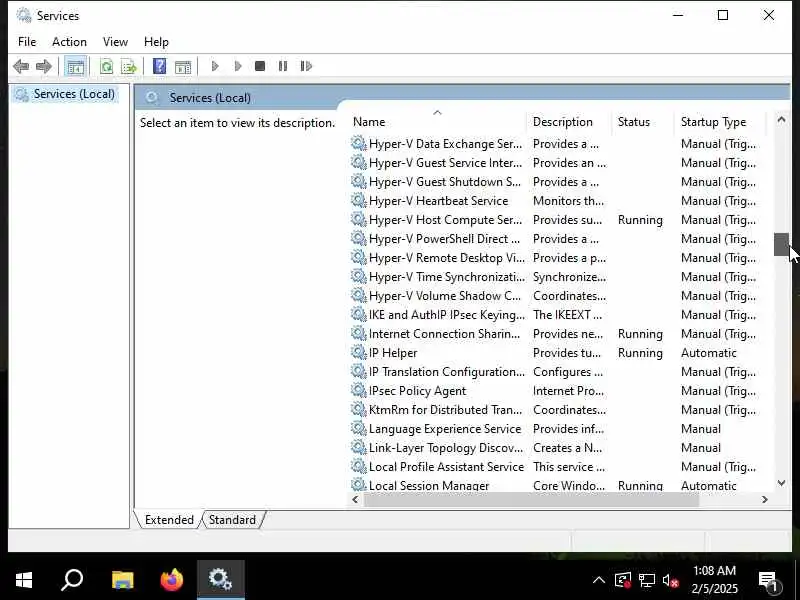The width and height of the screenshot is (800, 600).
Task: Click the muted volume tray icon
Action: pos(670,580)
